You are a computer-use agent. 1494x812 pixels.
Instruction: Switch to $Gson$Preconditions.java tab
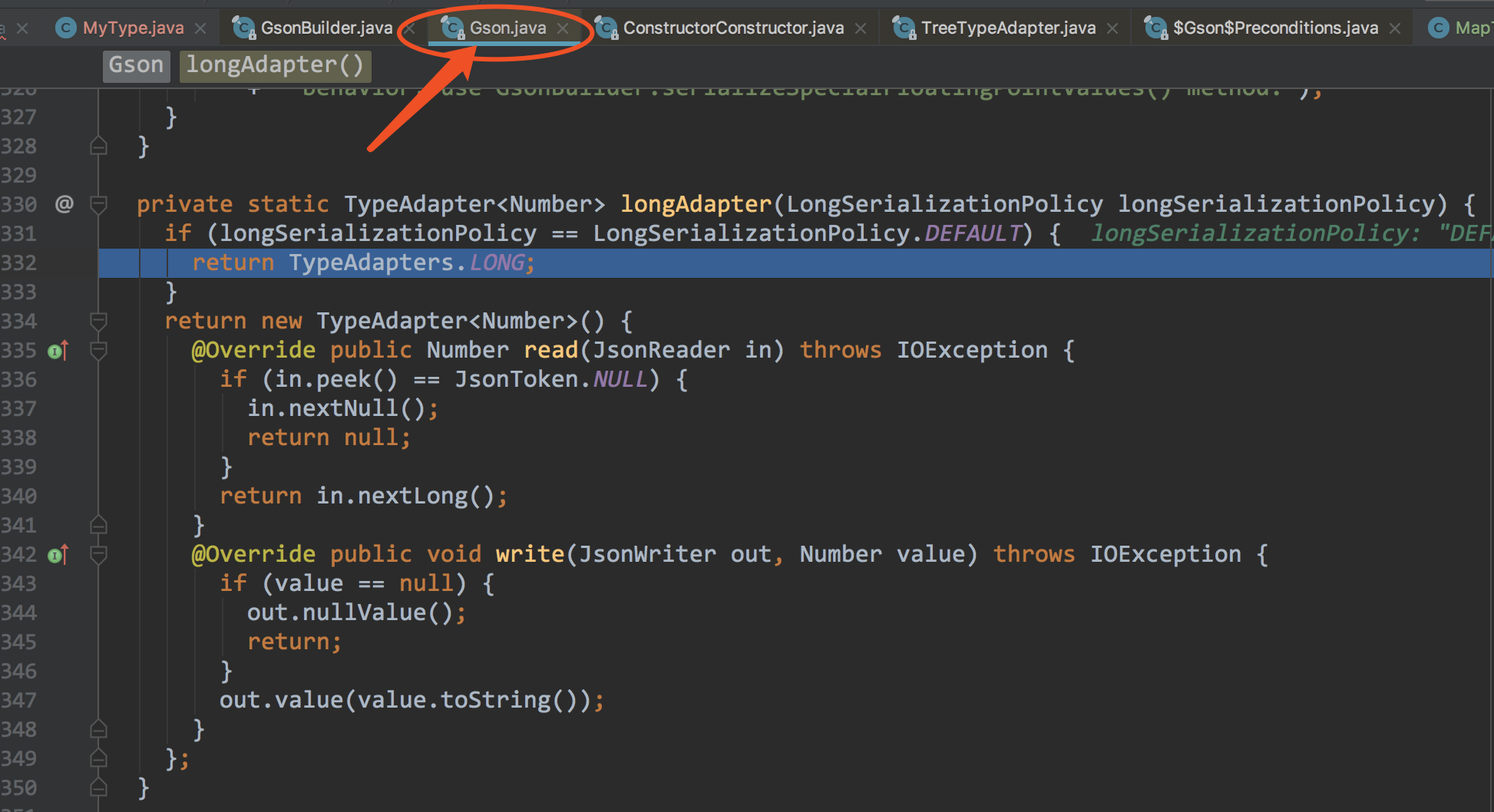pyautogui.click(x=1275, y=28)
